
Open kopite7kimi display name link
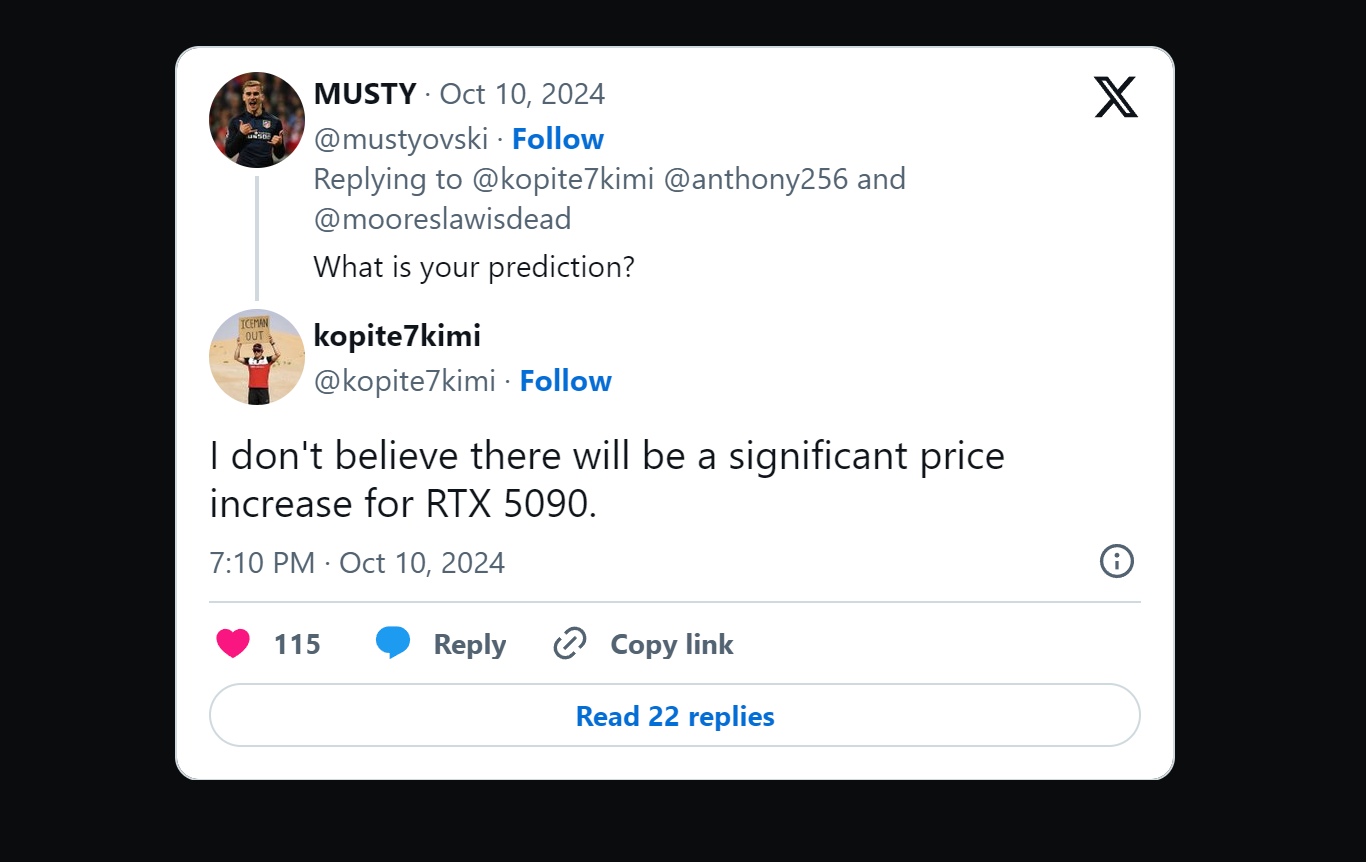pyautogui.click(x=397, y=336)
